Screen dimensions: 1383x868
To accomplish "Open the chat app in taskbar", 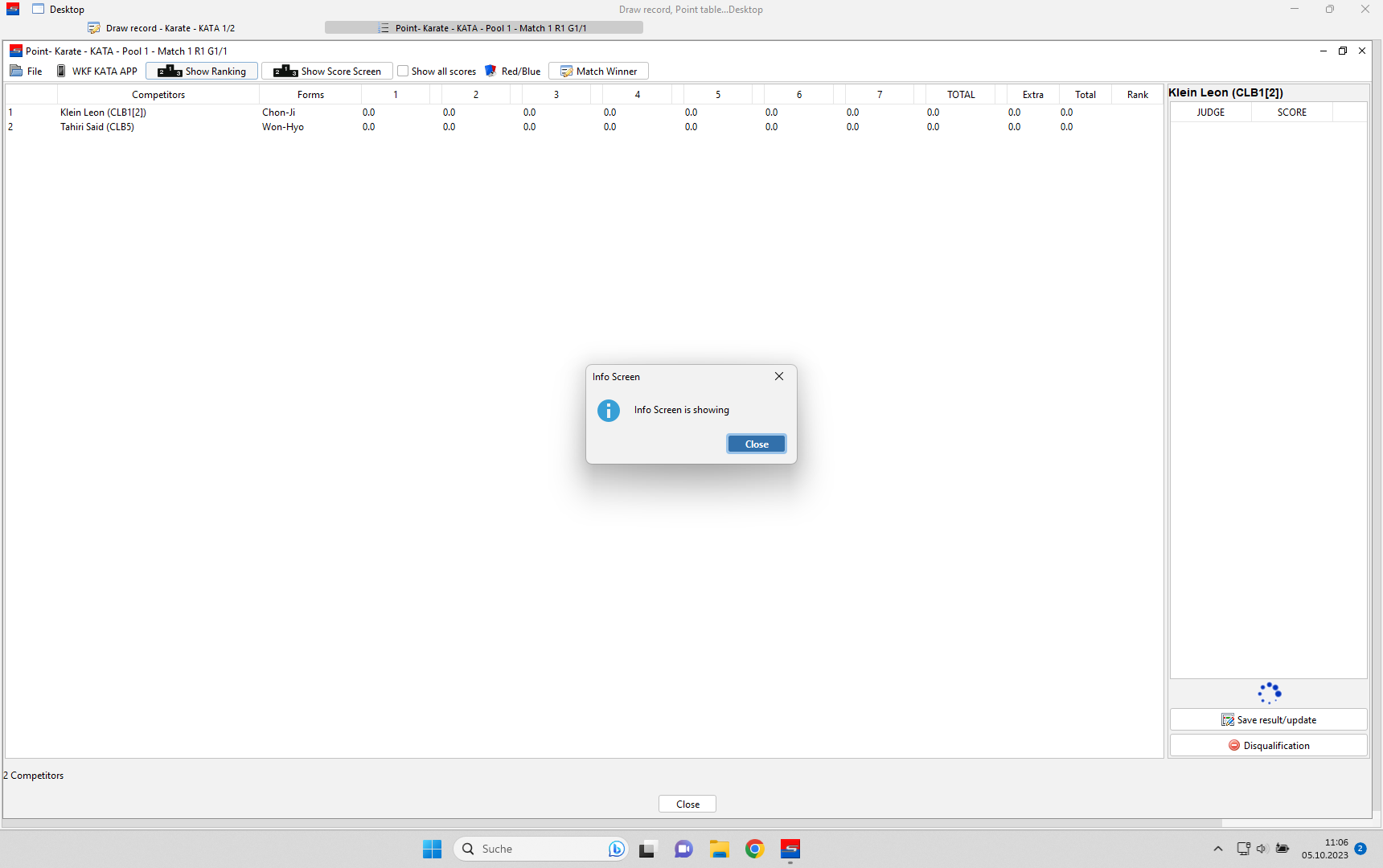I will [x=683, y=849].
